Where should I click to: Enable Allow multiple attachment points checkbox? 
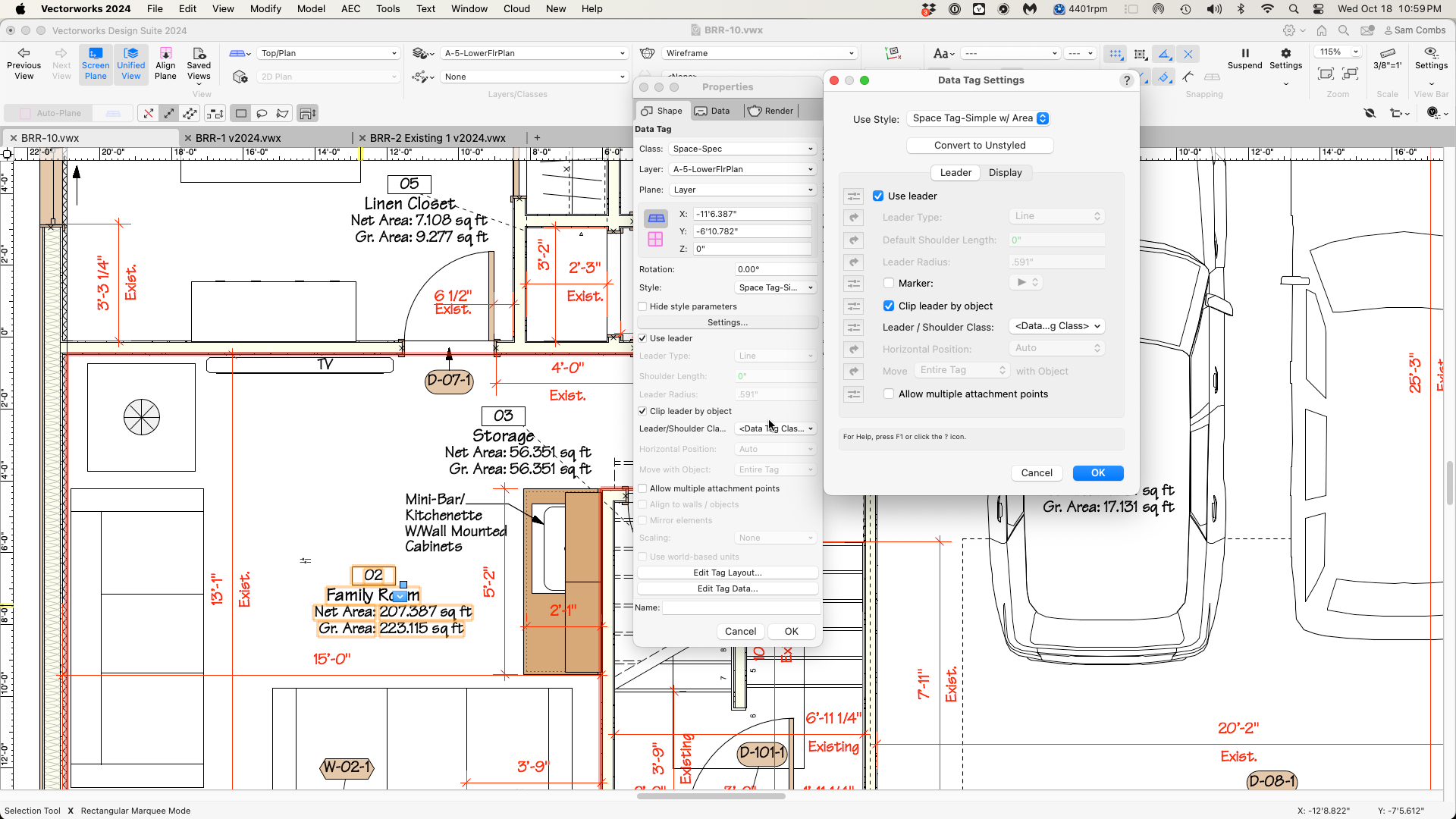click(888, 394)
